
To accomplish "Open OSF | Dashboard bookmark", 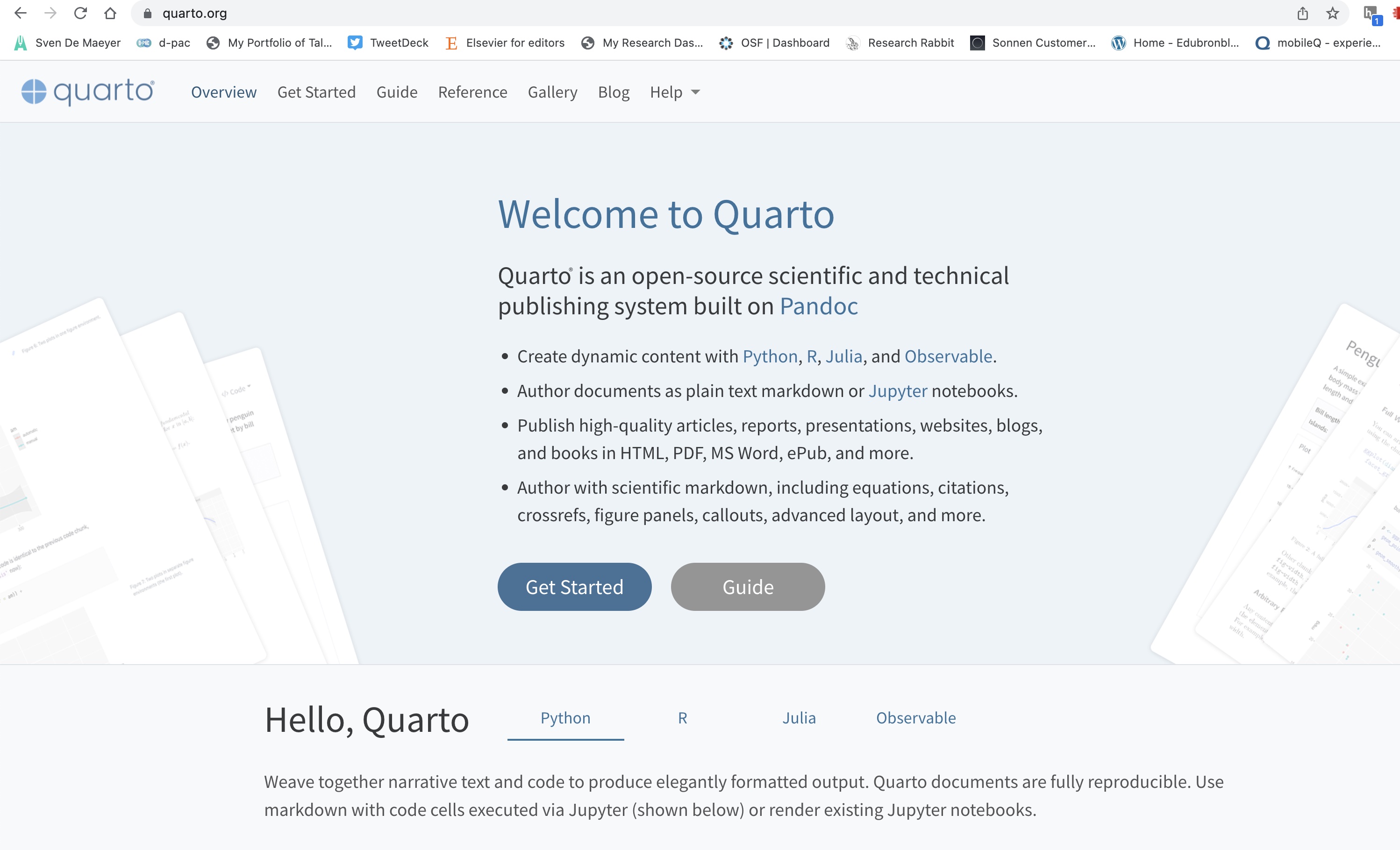I will (774, 42).
